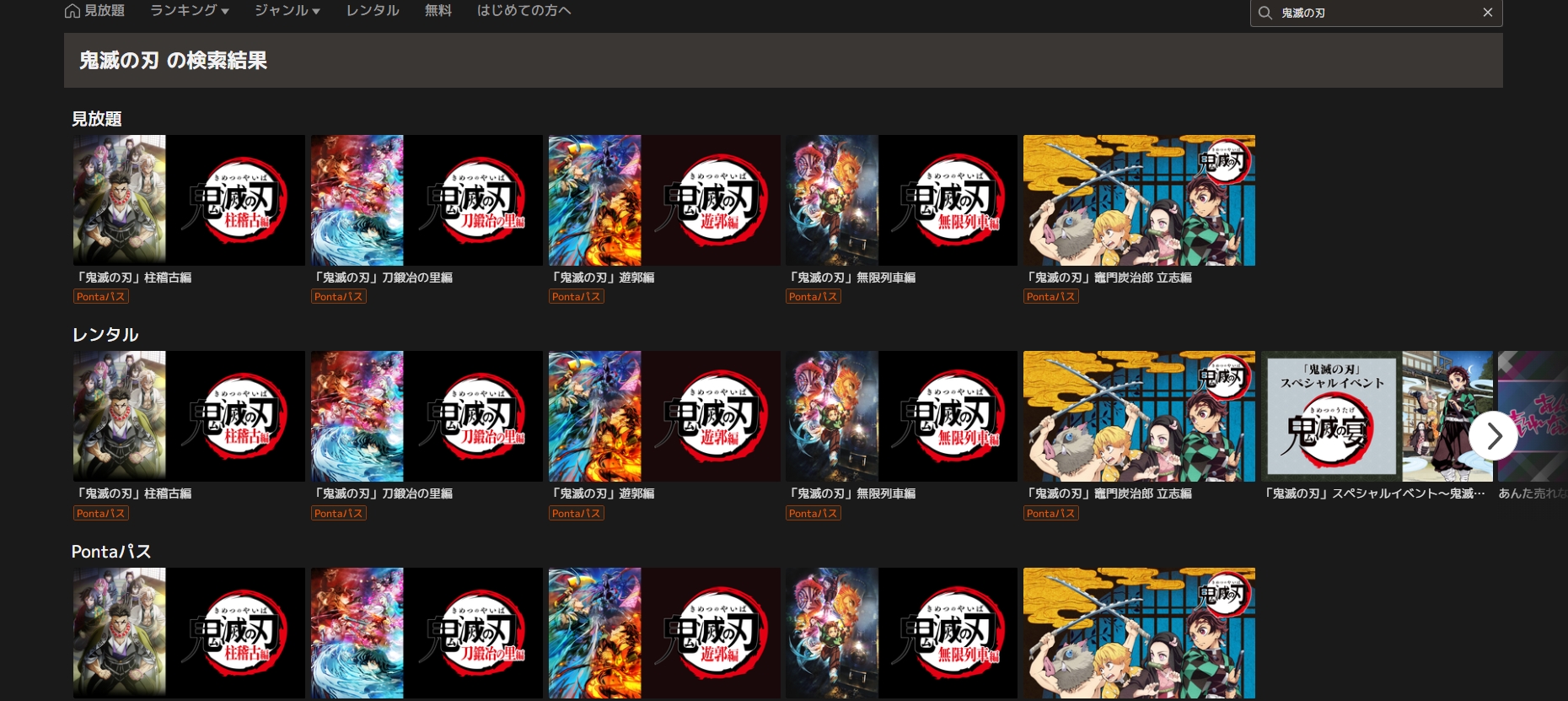
Task: Click Pontaパス badge under レンタル 遊郭編
Action: [x=577, y=514]
